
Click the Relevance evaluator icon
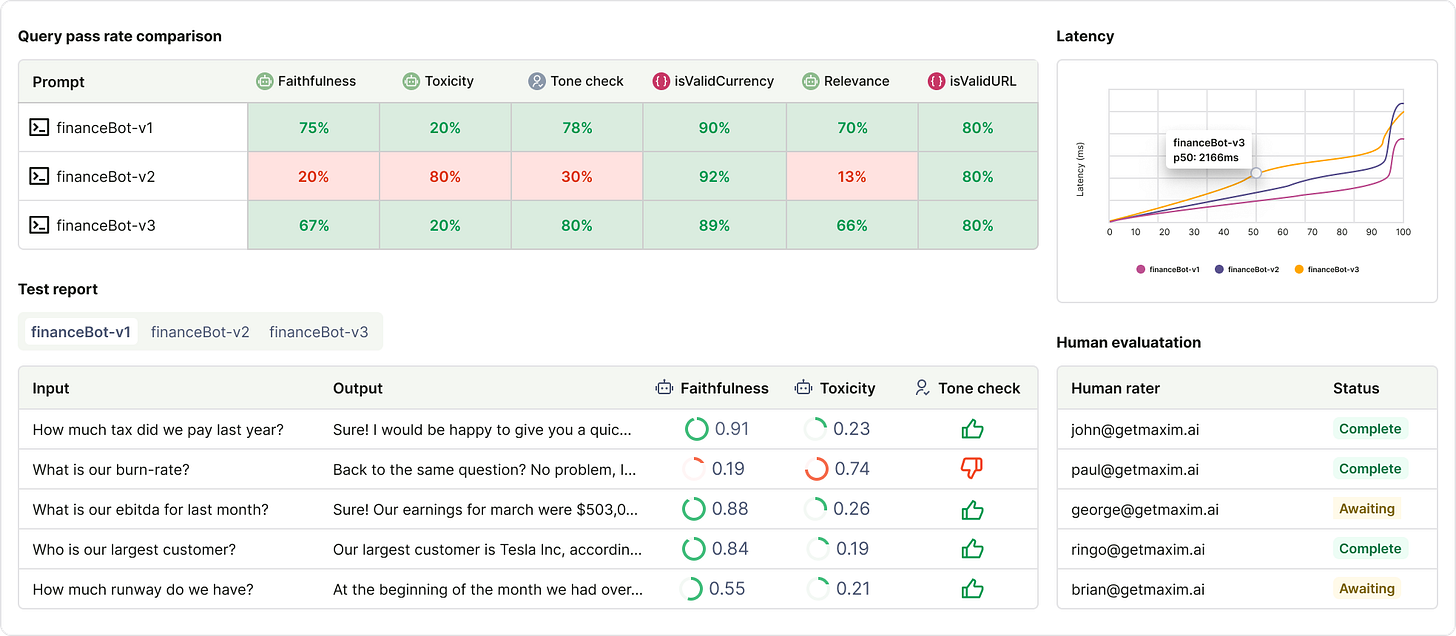pos(810,81)
